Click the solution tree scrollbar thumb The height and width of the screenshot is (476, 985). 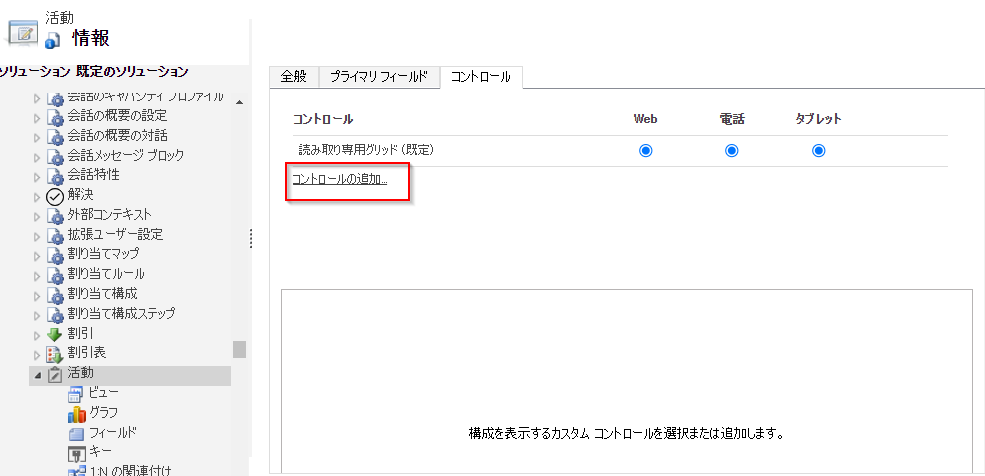point(239,349)
